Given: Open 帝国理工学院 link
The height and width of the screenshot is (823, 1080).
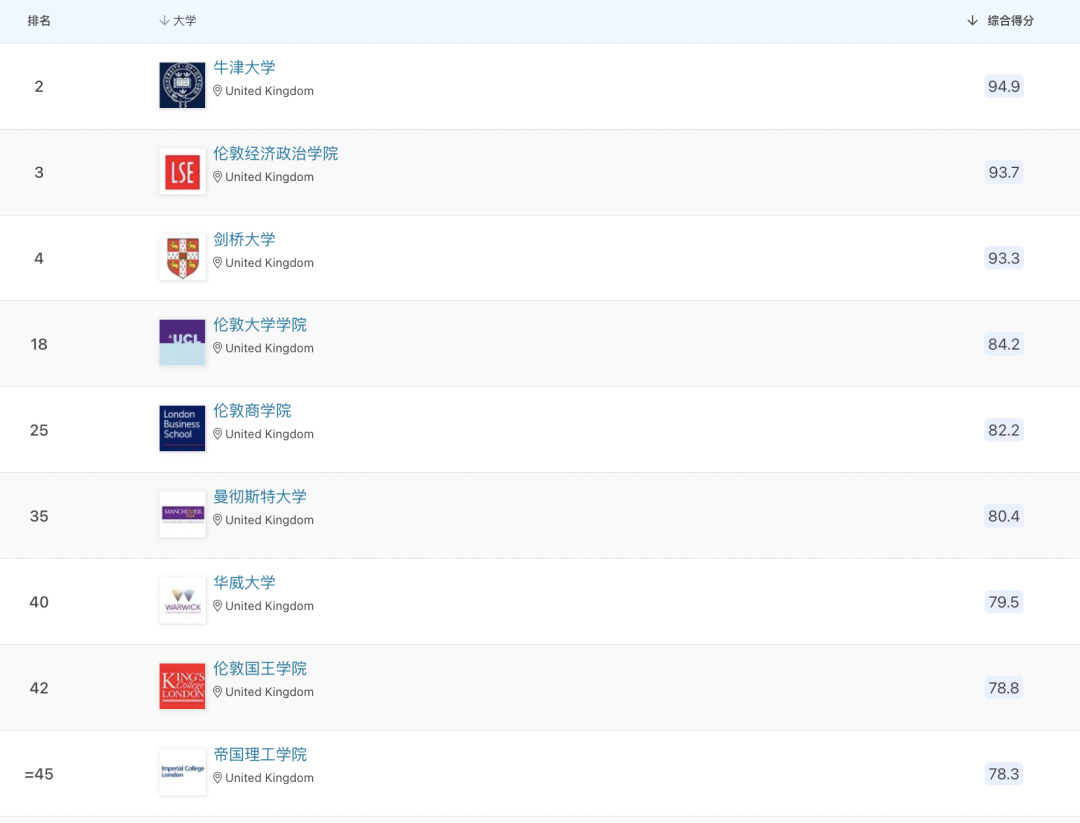Looking at the screenshot, I should click(x=260, y=755).
